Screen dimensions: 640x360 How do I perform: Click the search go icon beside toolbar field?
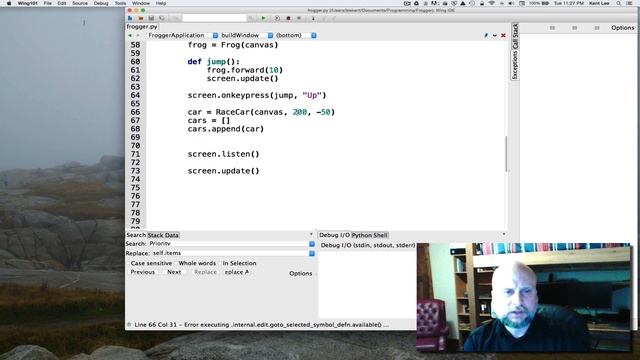251,18
